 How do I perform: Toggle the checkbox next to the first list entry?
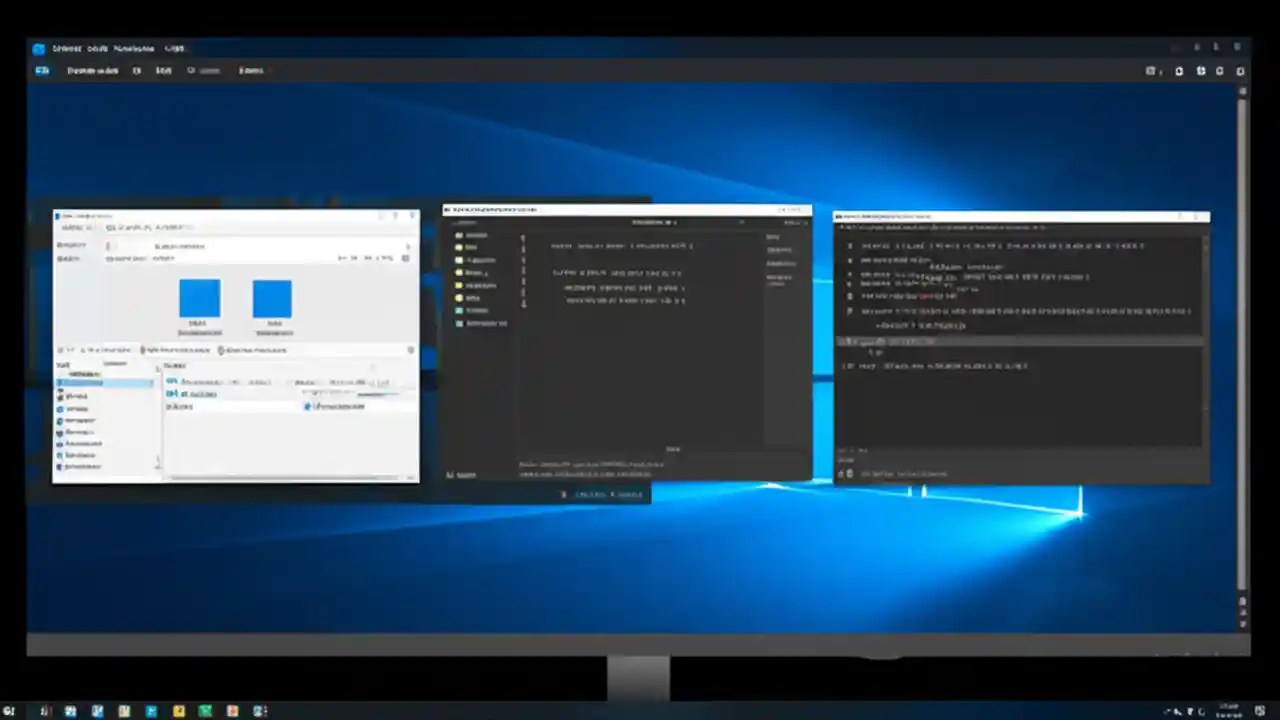pos(171,381)
